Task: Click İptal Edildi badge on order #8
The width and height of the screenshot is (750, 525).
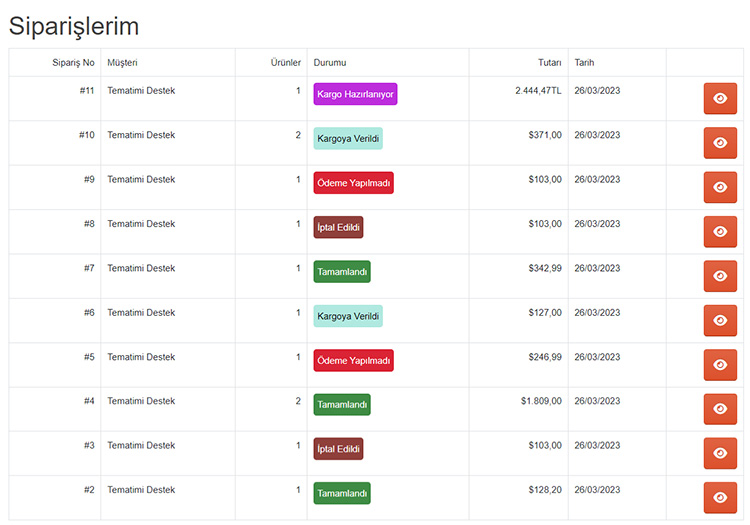Action: tap(338, 227)
